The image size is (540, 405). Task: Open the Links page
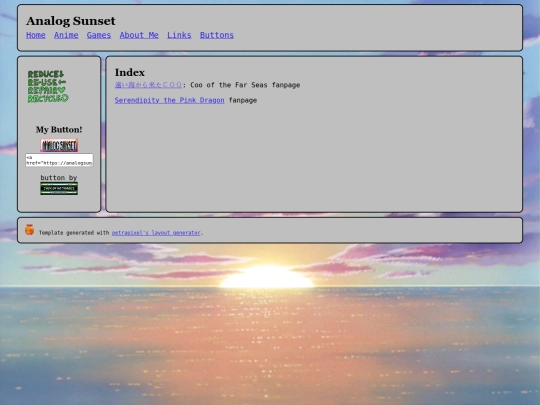pyautogui.click(x=179, y=35)
